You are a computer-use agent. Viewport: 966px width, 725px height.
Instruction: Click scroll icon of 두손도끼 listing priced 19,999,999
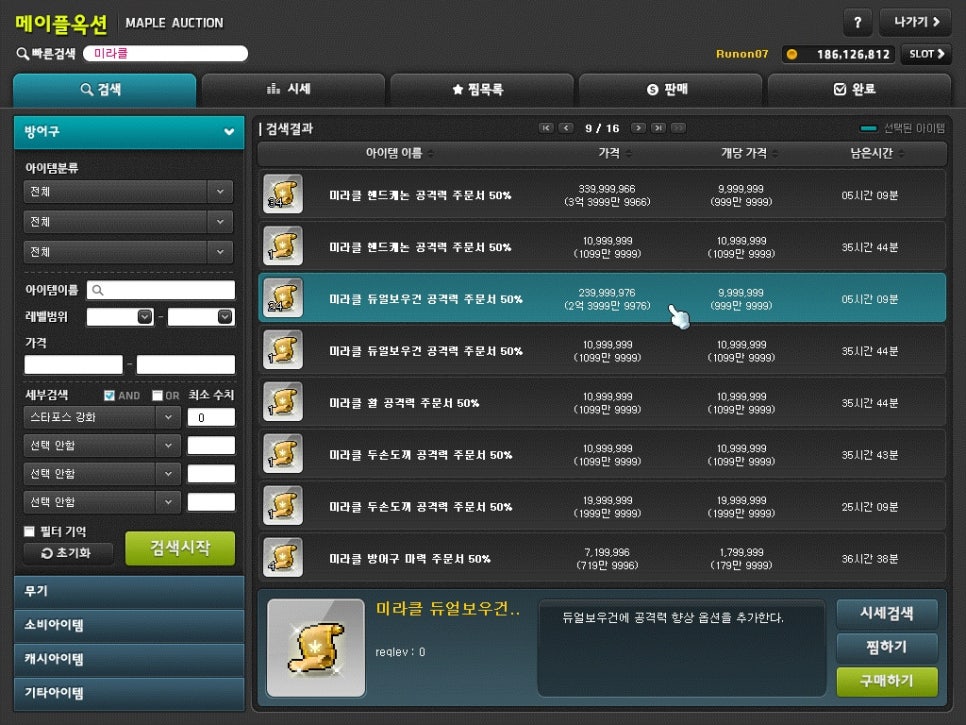283,505
